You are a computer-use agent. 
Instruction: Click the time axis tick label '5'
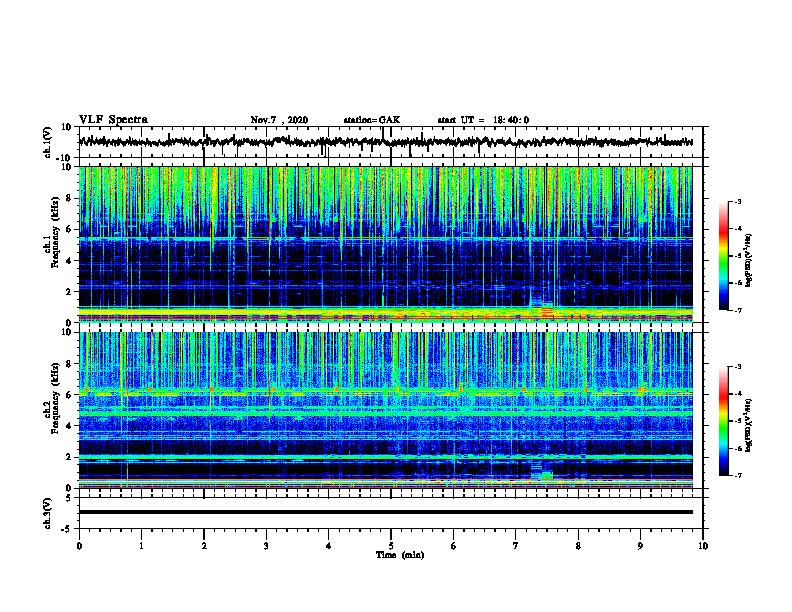pyautogui.click(x=391, y=546)
